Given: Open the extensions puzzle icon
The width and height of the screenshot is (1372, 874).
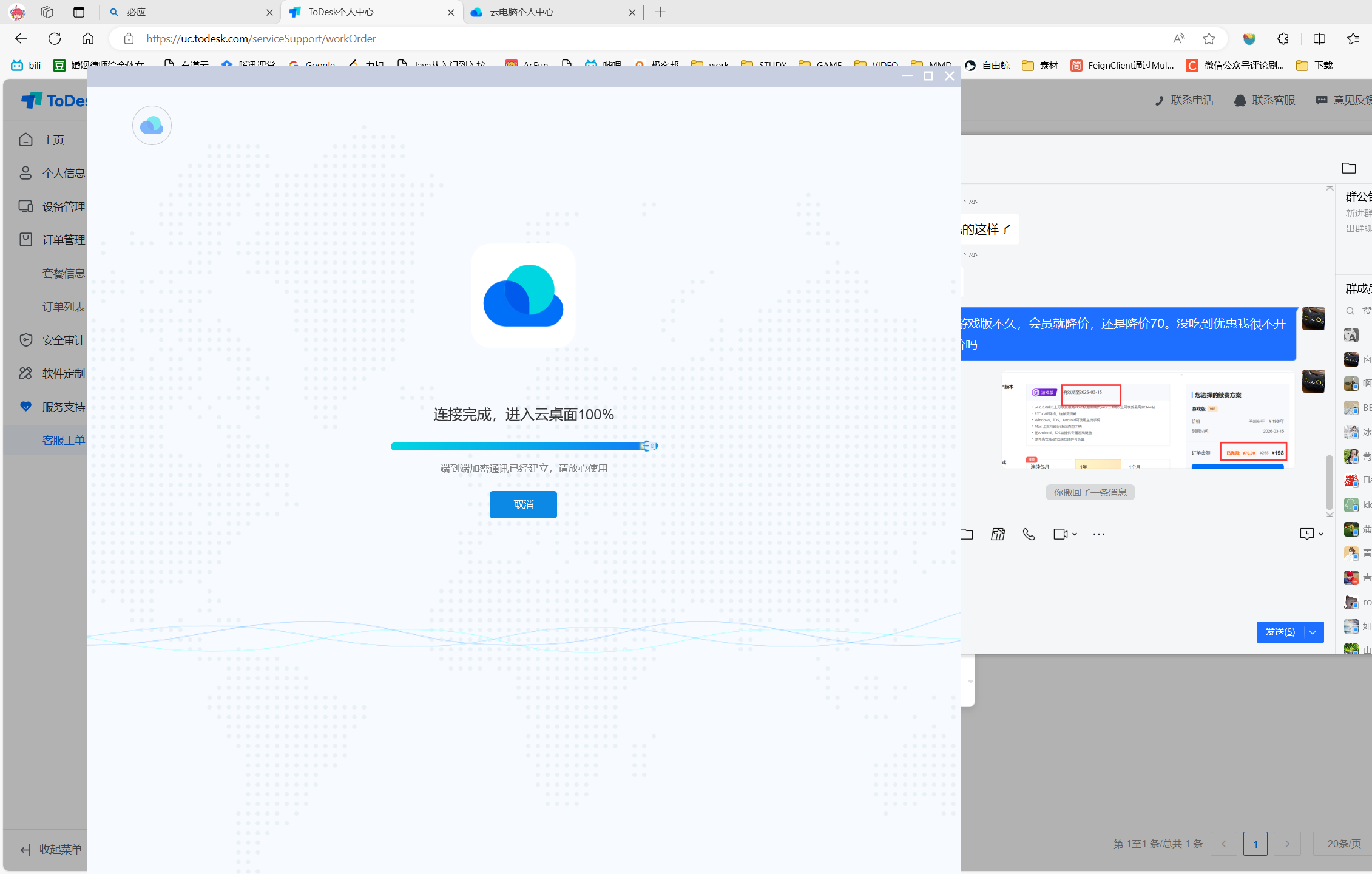Looking at the screenshot, I should (x=1283, y=39).
